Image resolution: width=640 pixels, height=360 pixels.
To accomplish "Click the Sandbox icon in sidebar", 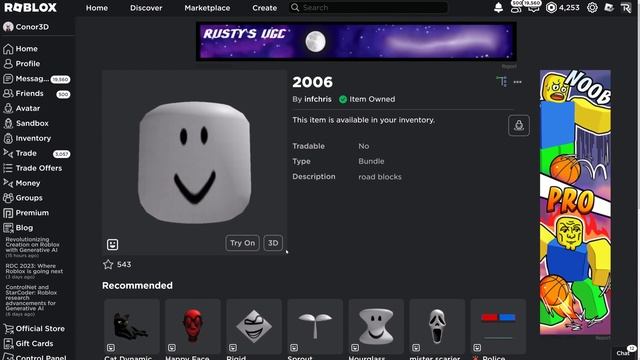I will point(8,123).
